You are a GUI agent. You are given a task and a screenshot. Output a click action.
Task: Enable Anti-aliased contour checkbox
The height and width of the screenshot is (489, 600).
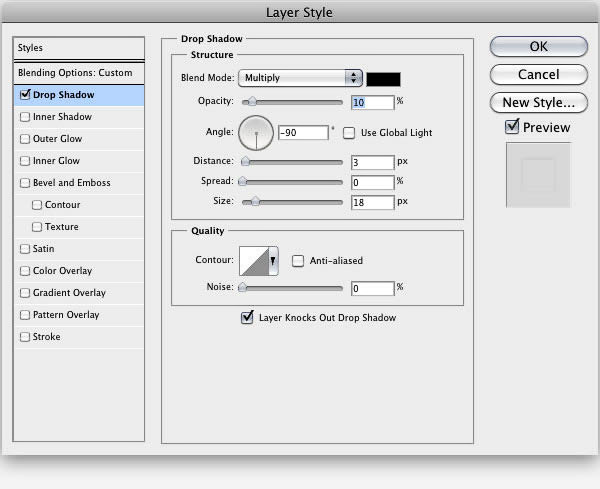pos(298,261)
